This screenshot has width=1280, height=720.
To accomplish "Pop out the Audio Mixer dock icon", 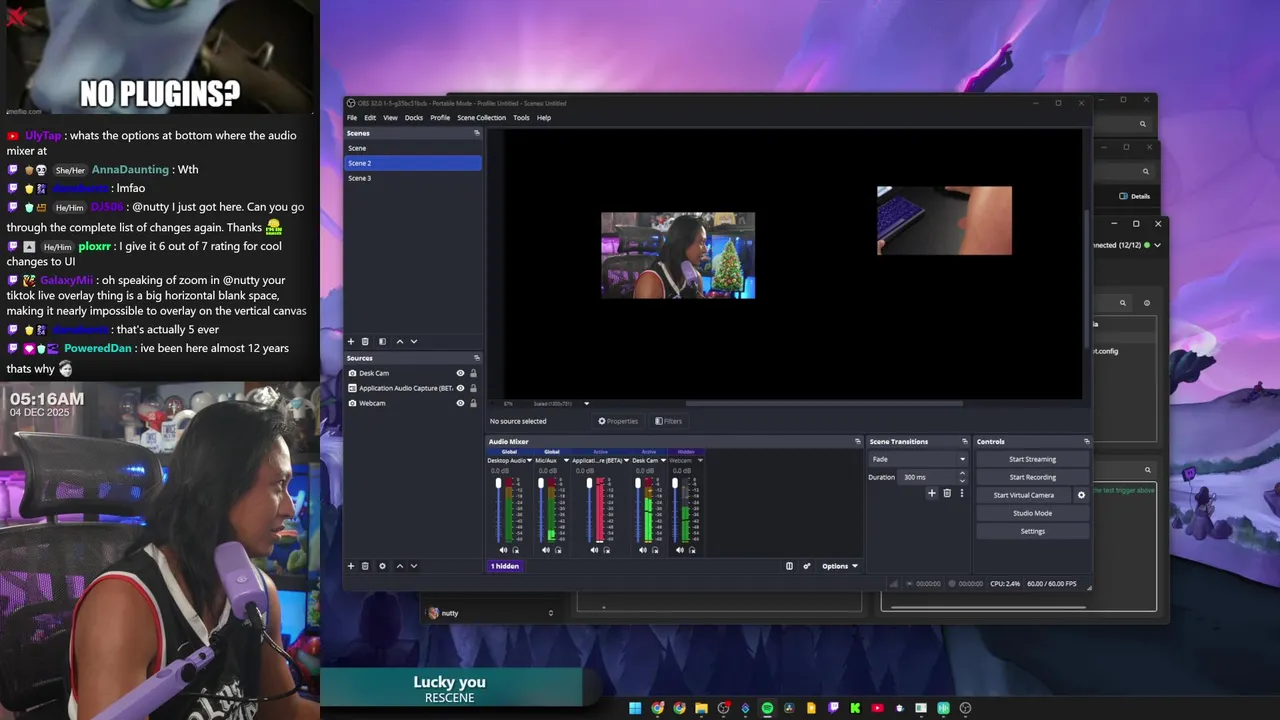I will 857,441.
